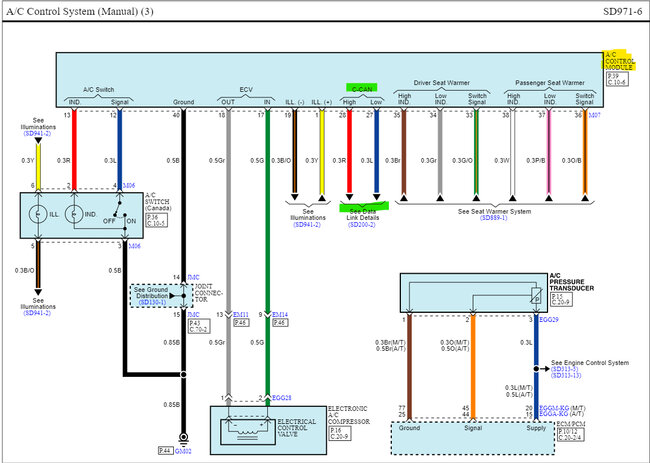Click the M06 connector label at pin 3
This screenshot has width=650, height=463.
(134, 246)
